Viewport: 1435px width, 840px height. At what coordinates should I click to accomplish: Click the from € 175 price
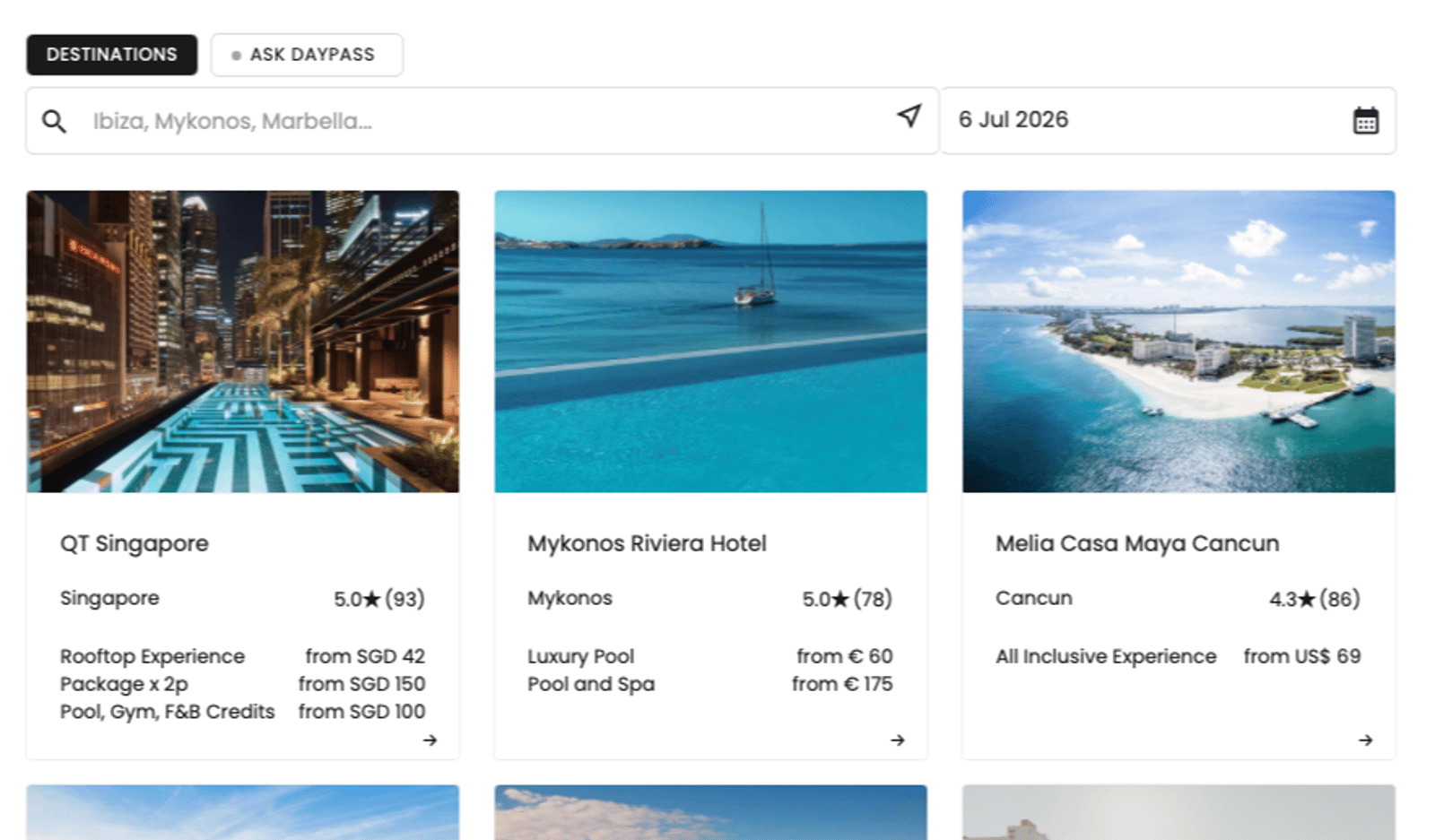[x=842, y=684]
